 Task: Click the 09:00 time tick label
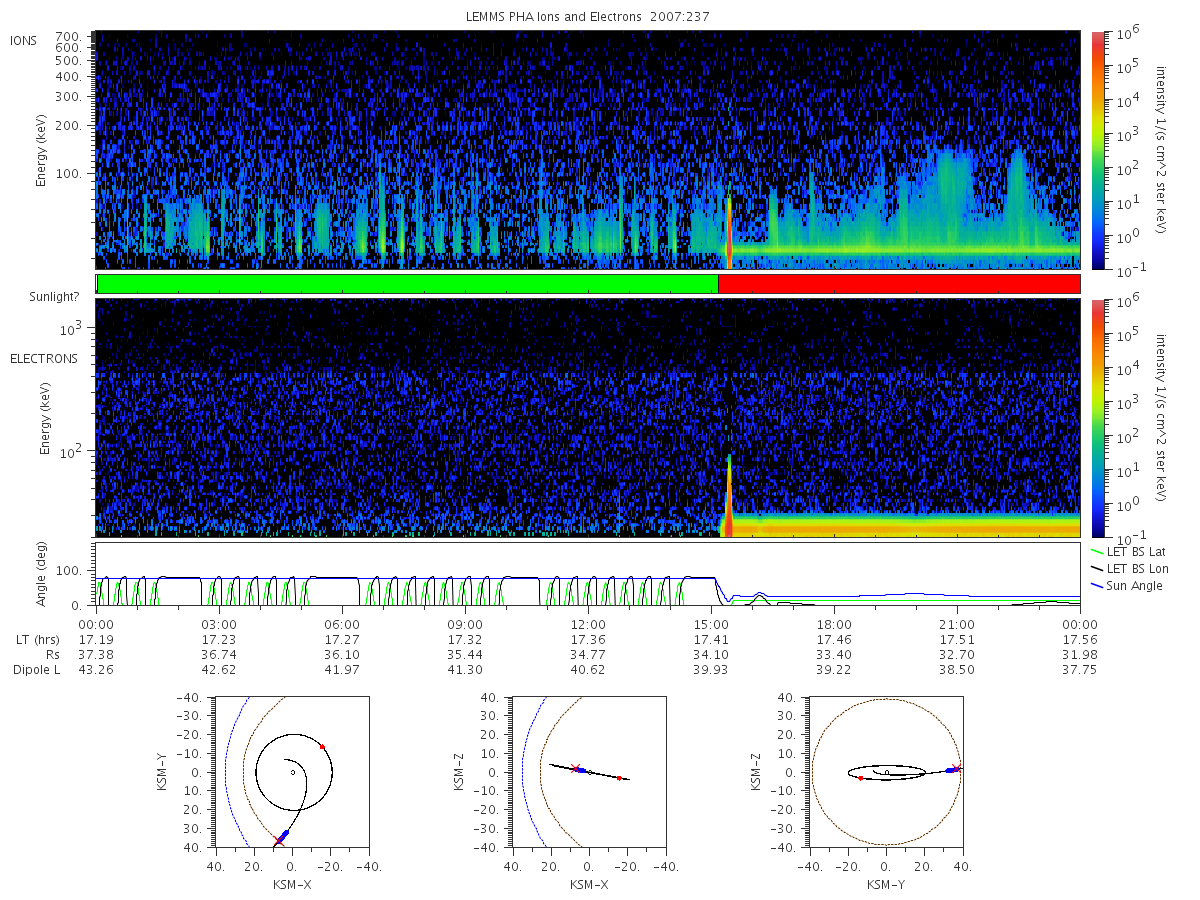465,624
